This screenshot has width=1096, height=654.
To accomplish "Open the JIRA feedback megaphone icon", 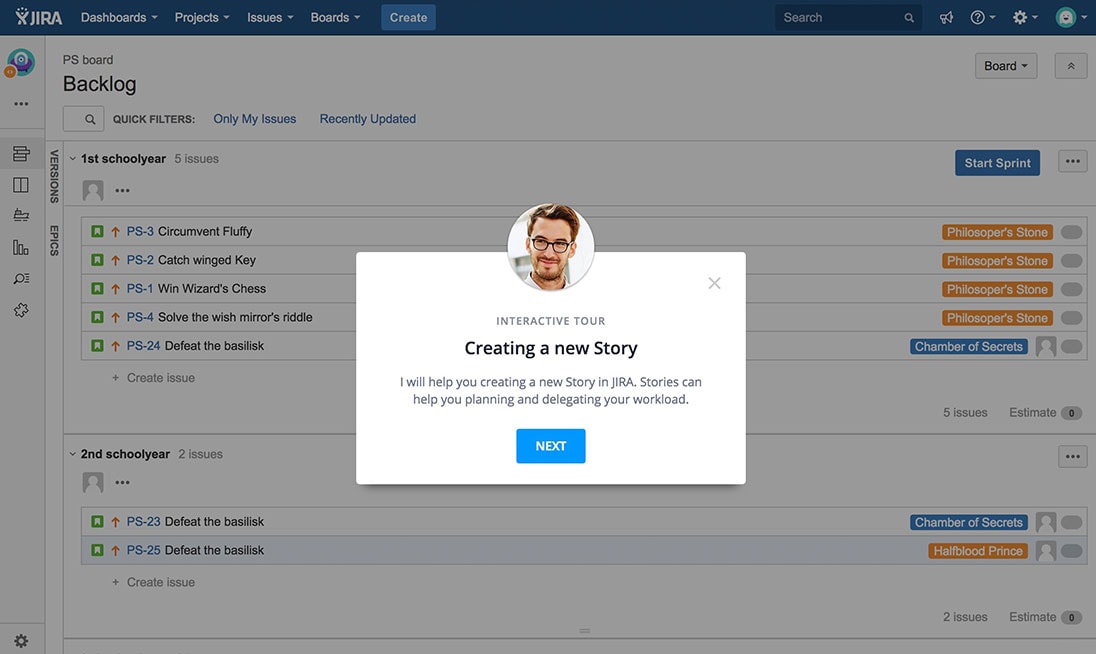I will (x=946, y=17).
